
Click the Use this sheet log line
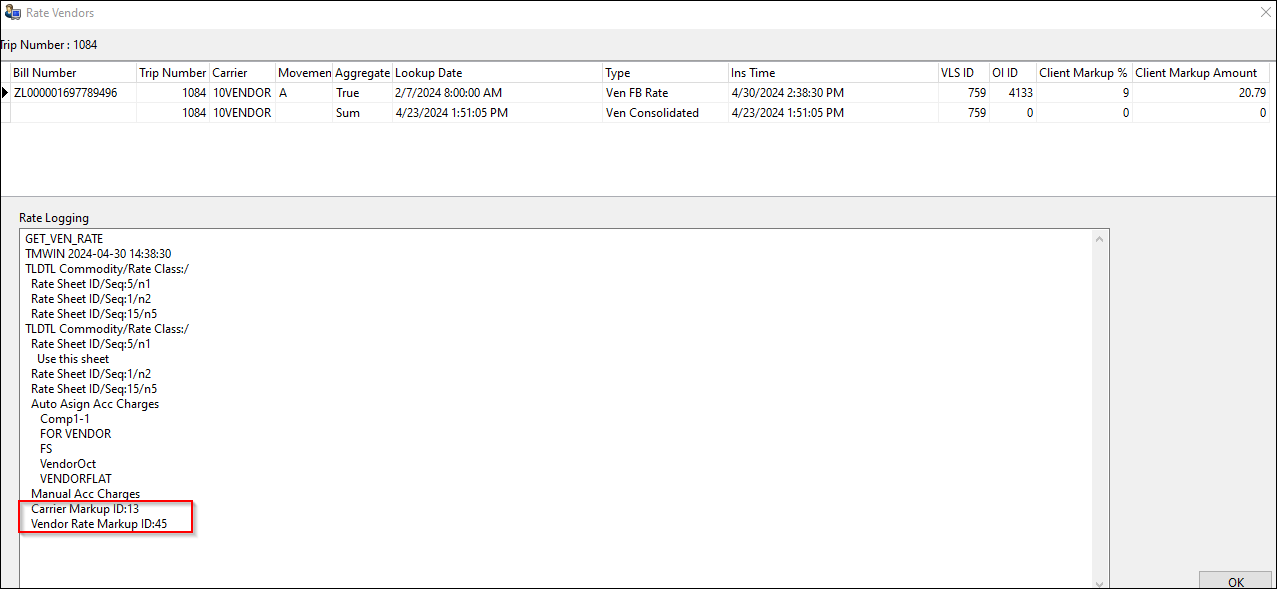pyautogui.click(x=73, y=359)
